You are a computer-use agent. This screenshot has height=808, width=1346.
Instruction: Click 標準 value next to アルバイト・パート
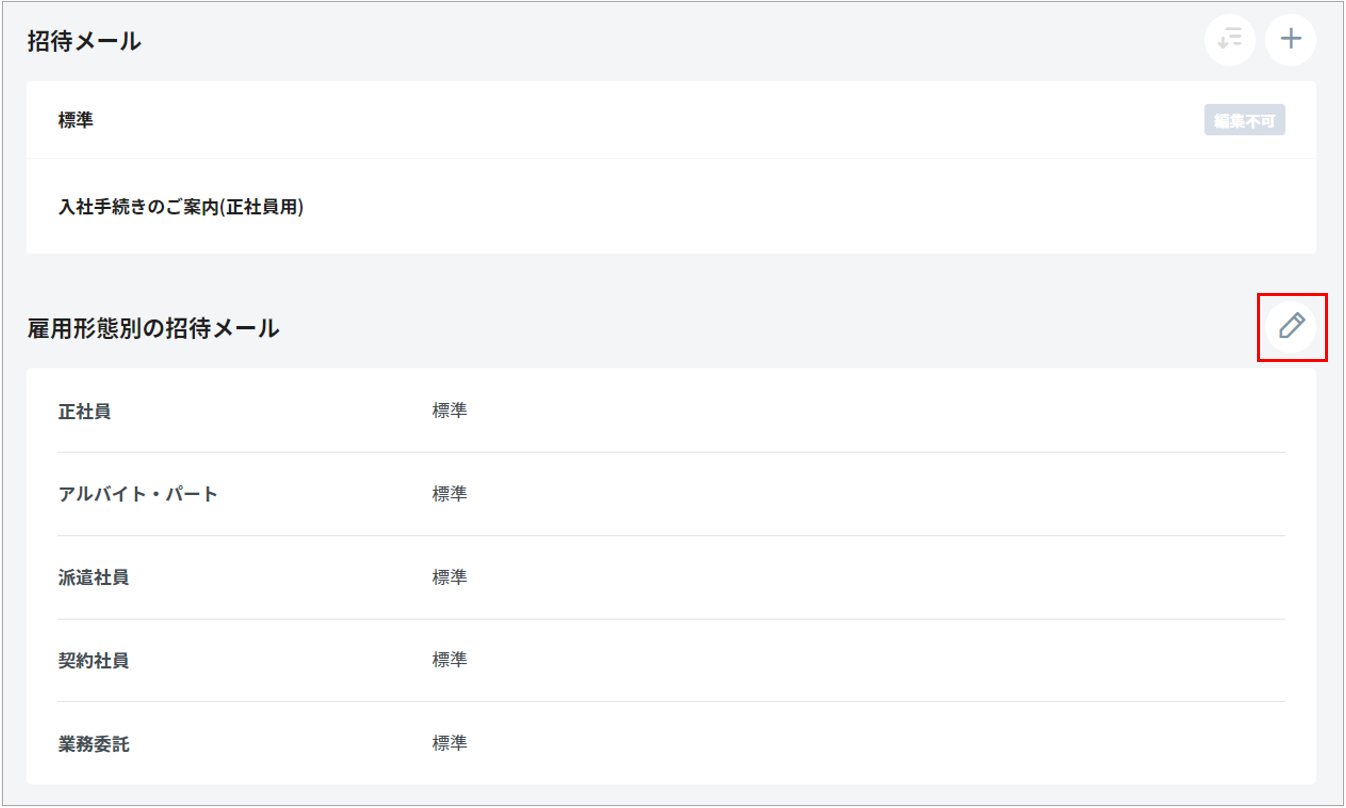coord(449,494)
